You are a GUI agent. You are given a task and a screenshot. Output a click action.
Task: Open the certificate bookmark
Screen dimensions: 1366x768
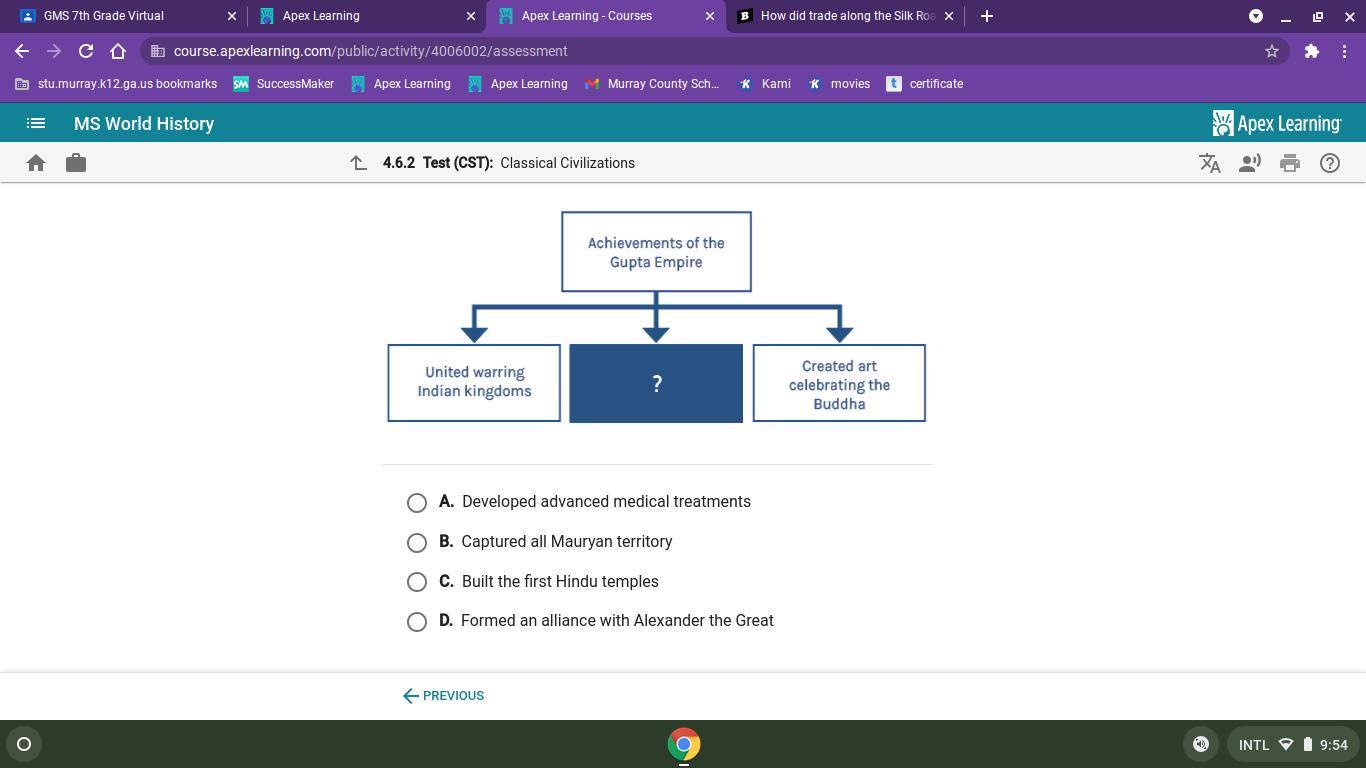click(925, 84)
